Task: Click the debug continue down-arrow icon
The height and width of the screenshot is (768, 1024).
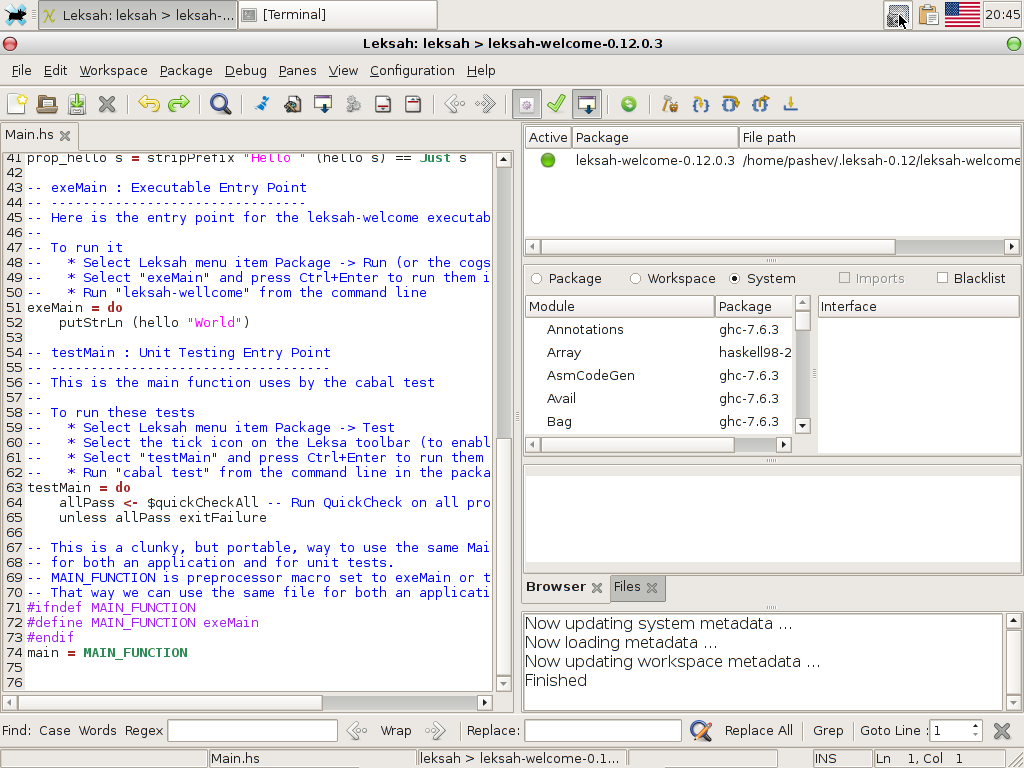Action: click(x=790, y=104)
